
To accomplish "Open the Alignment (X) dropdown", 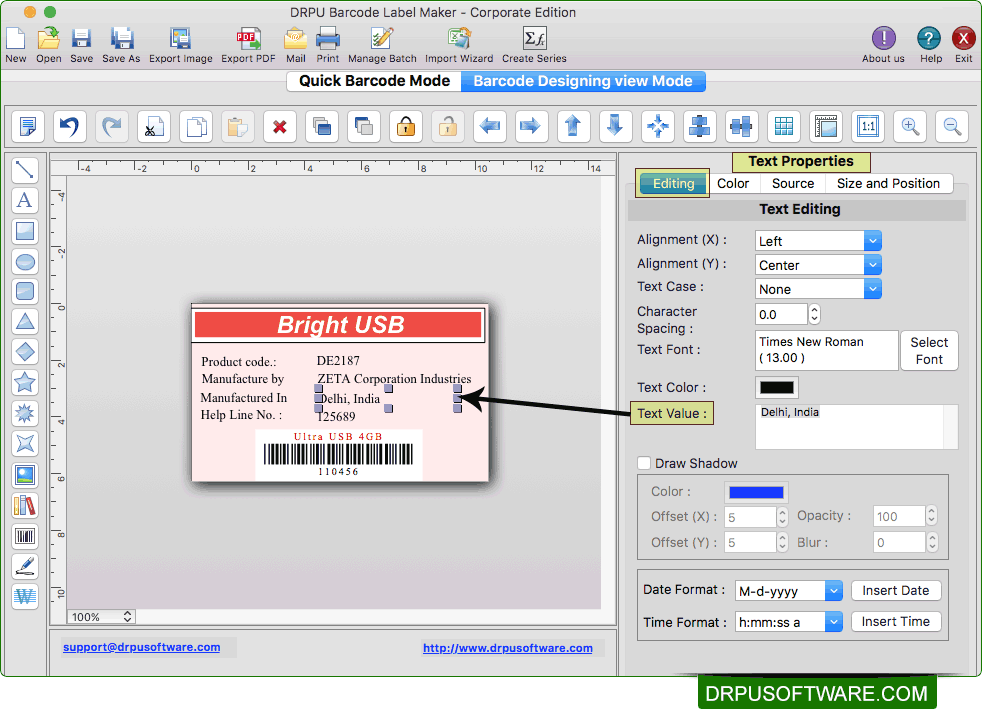I will [818, 241].
